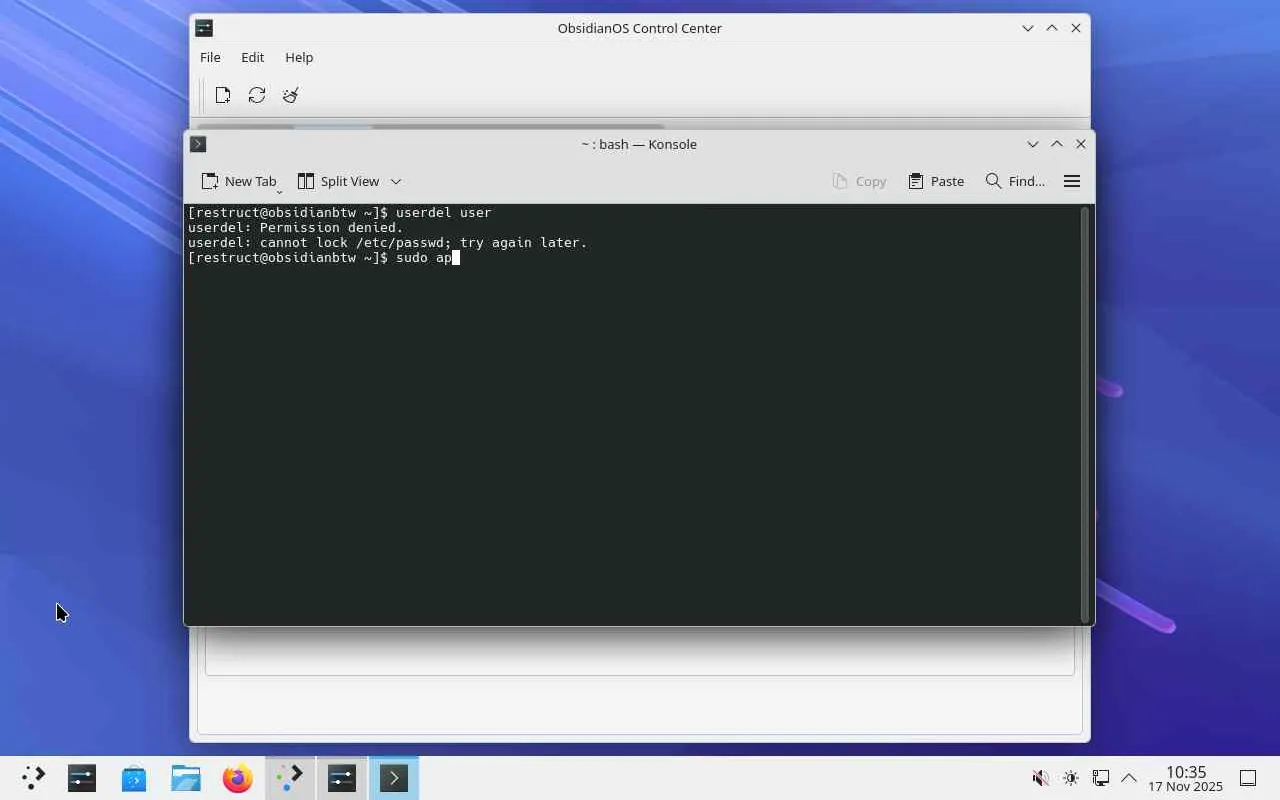Click the 'cannot lock /etc/passwd' output line
The height and width of the screenshot is (800, 1280).
tap(387, 243)
